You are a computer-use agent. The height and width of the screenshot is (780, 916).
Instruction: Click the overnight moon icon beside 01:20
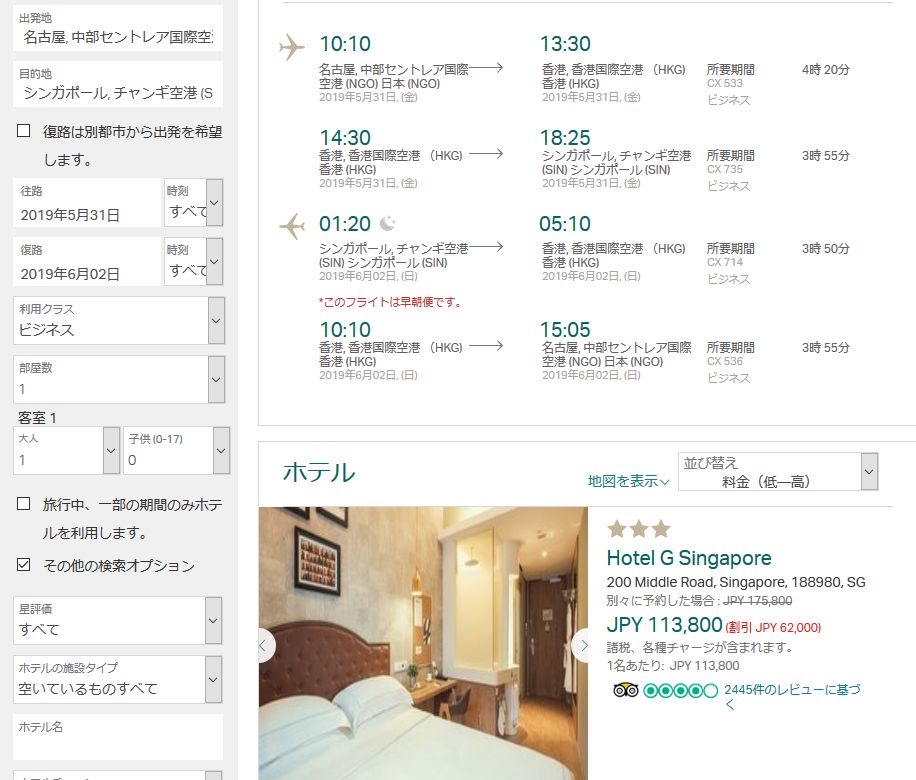(x=387, y=223)
